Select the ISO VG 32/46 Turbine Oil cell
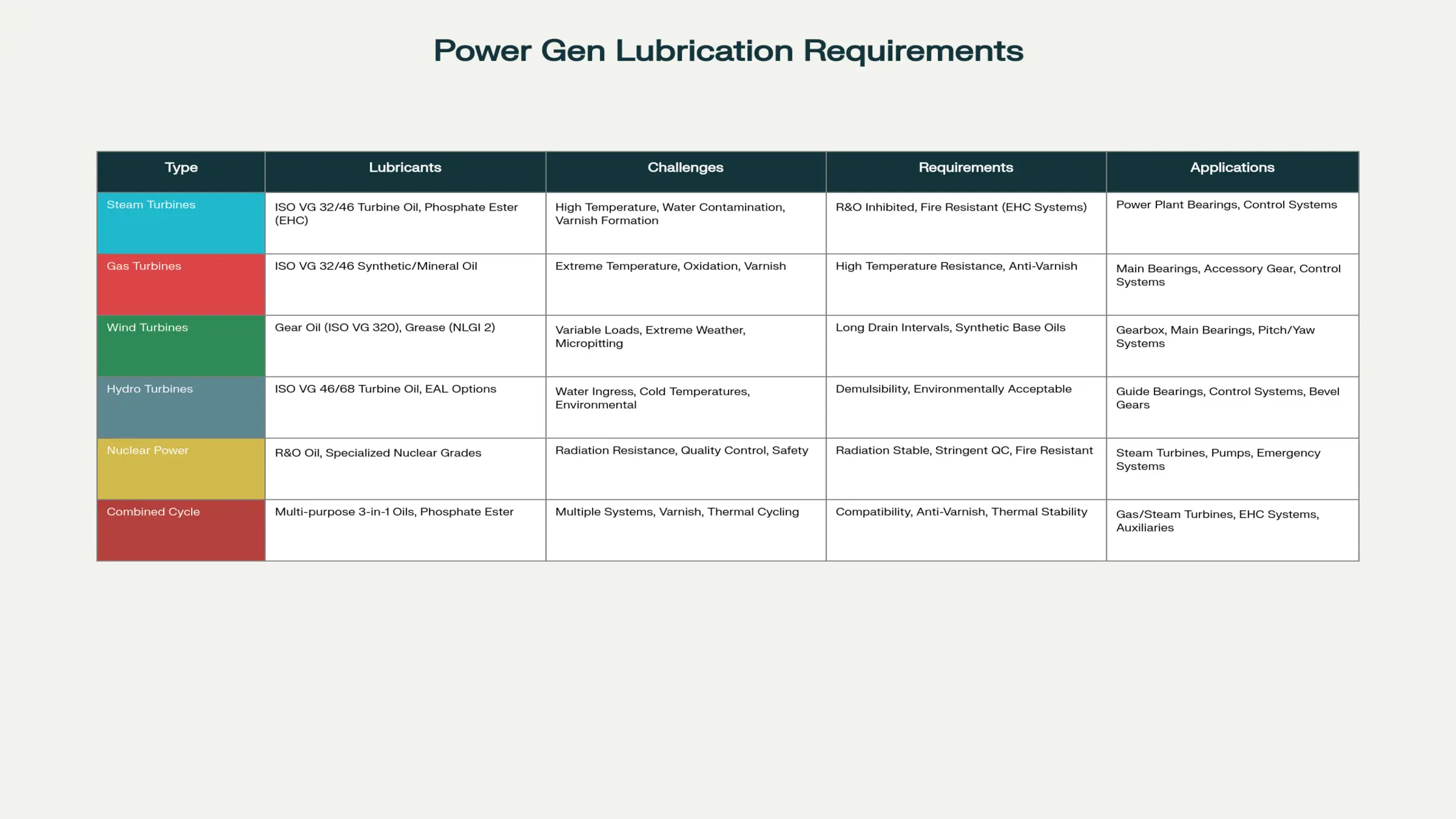This screenshot has height=819, width=1456. point(396,213)
